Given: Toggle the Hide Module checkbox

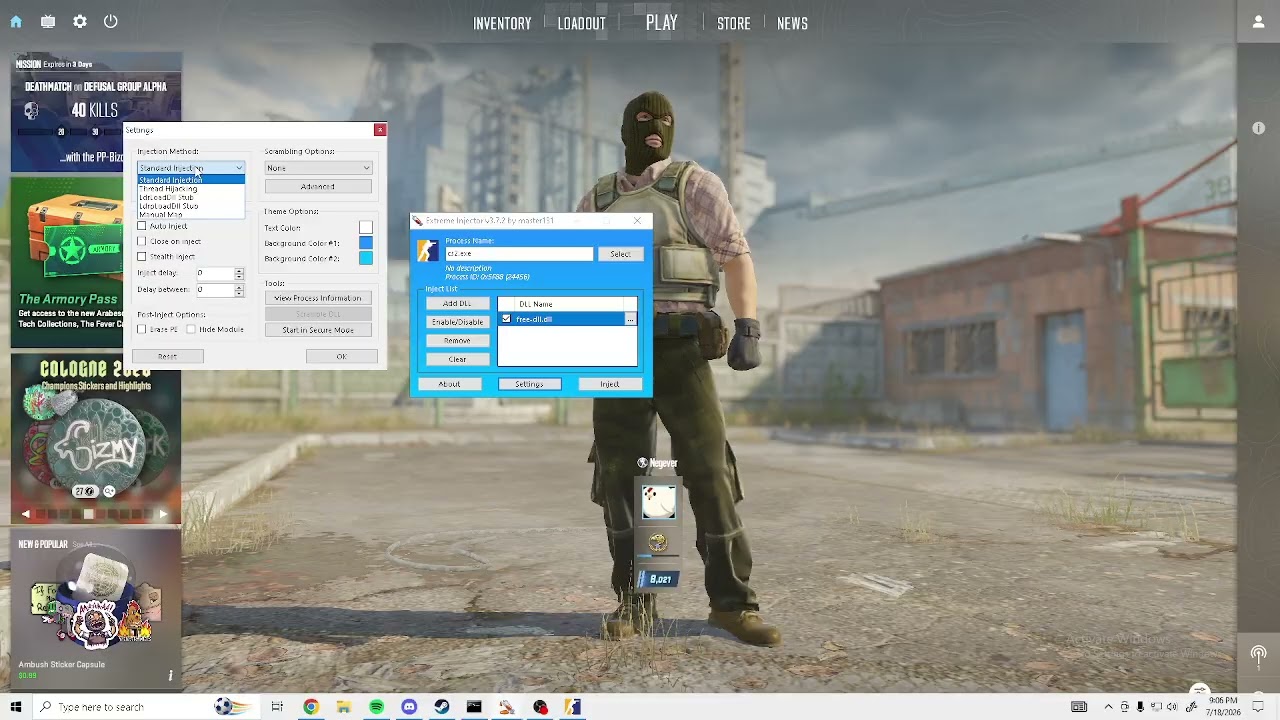Looking at the screenshot, I should [191, 329].
